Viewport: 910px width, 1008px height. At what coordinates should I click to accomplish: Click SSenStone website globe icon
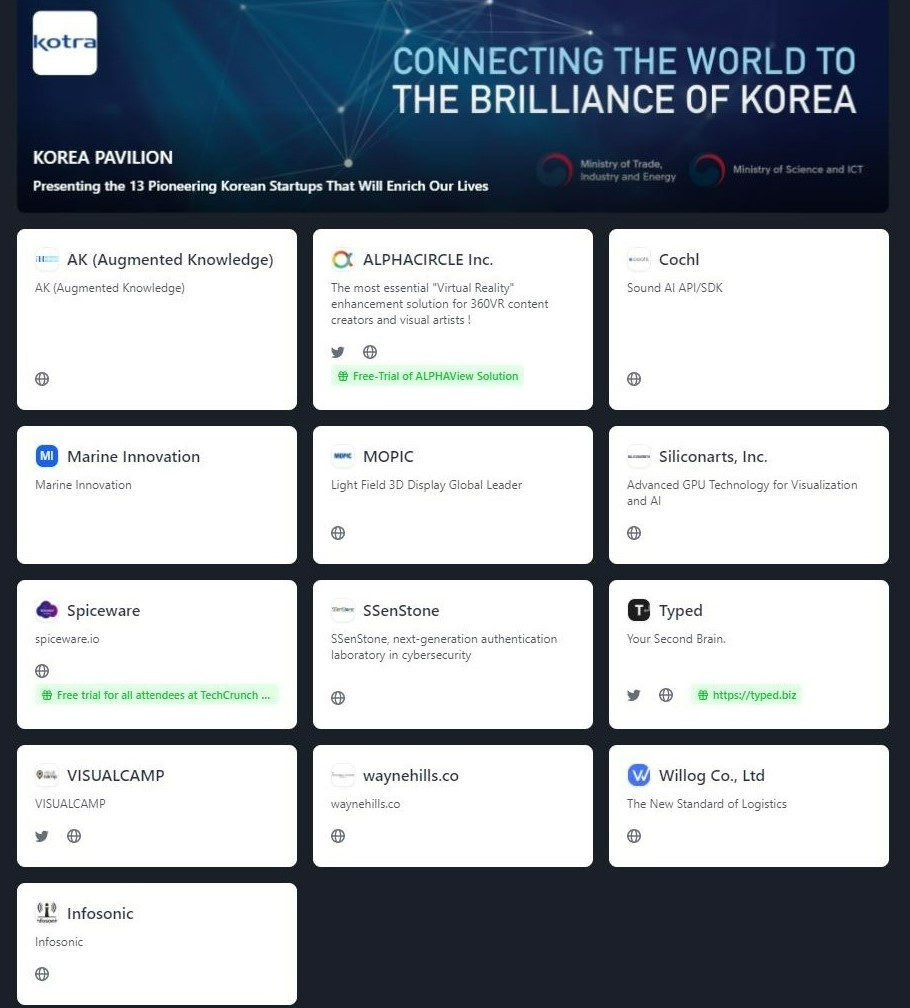(338, 698)
